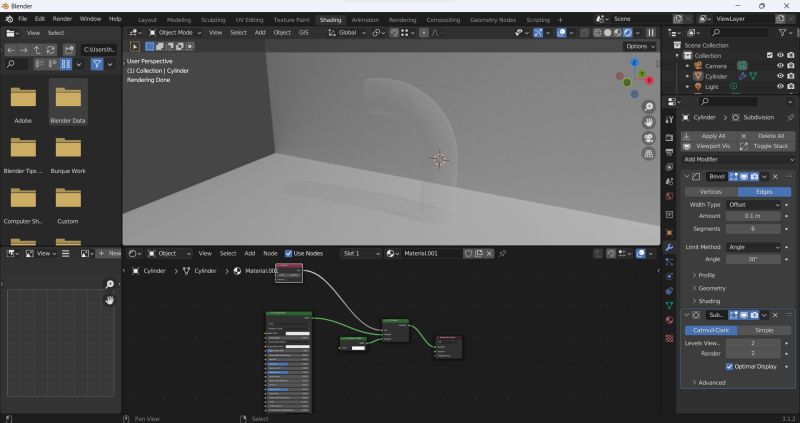
Task: Open the World properties tab
Action: pos(669,196)
